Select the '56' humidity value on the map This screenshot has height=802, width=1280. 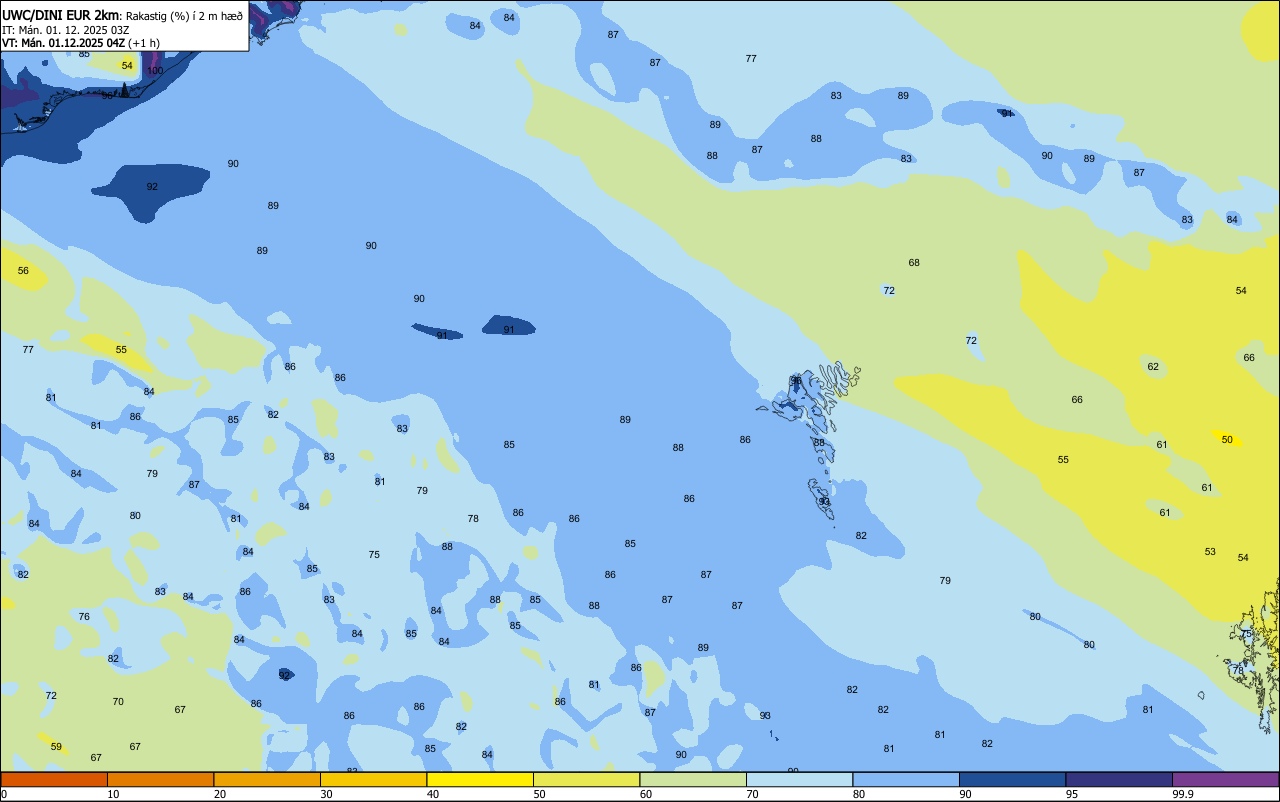pyautogui.click(x=23, y=271)
